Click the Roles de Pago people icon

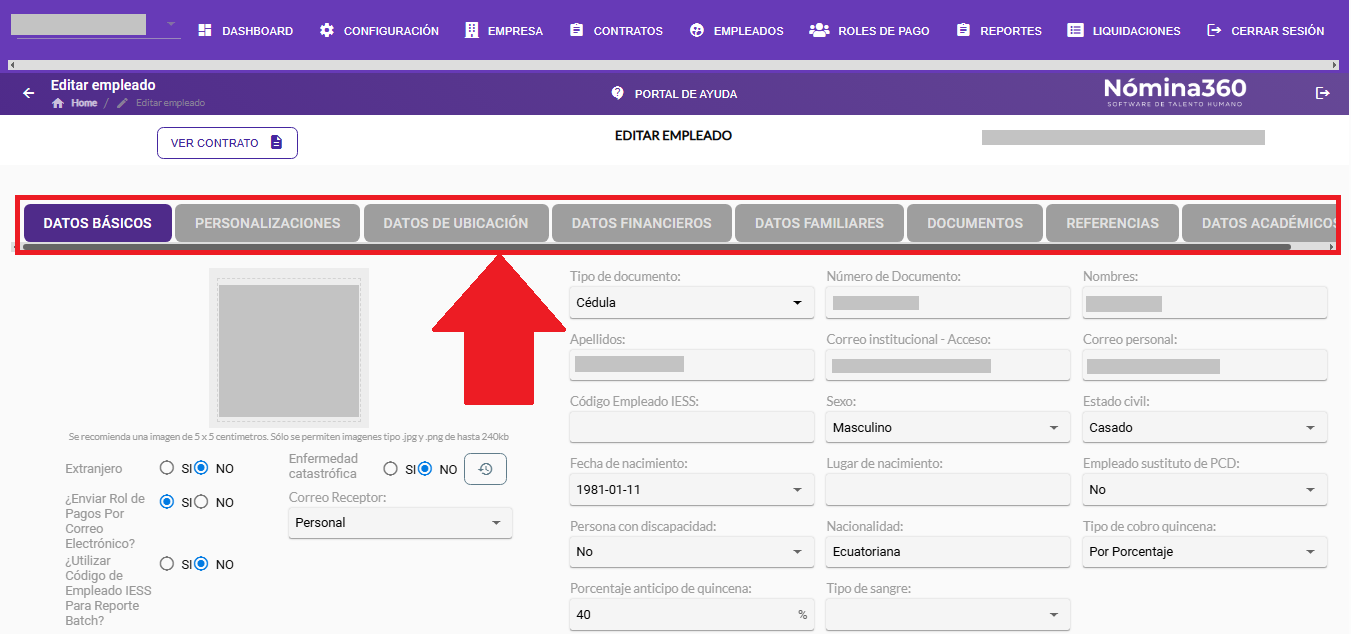coord(819,31)
